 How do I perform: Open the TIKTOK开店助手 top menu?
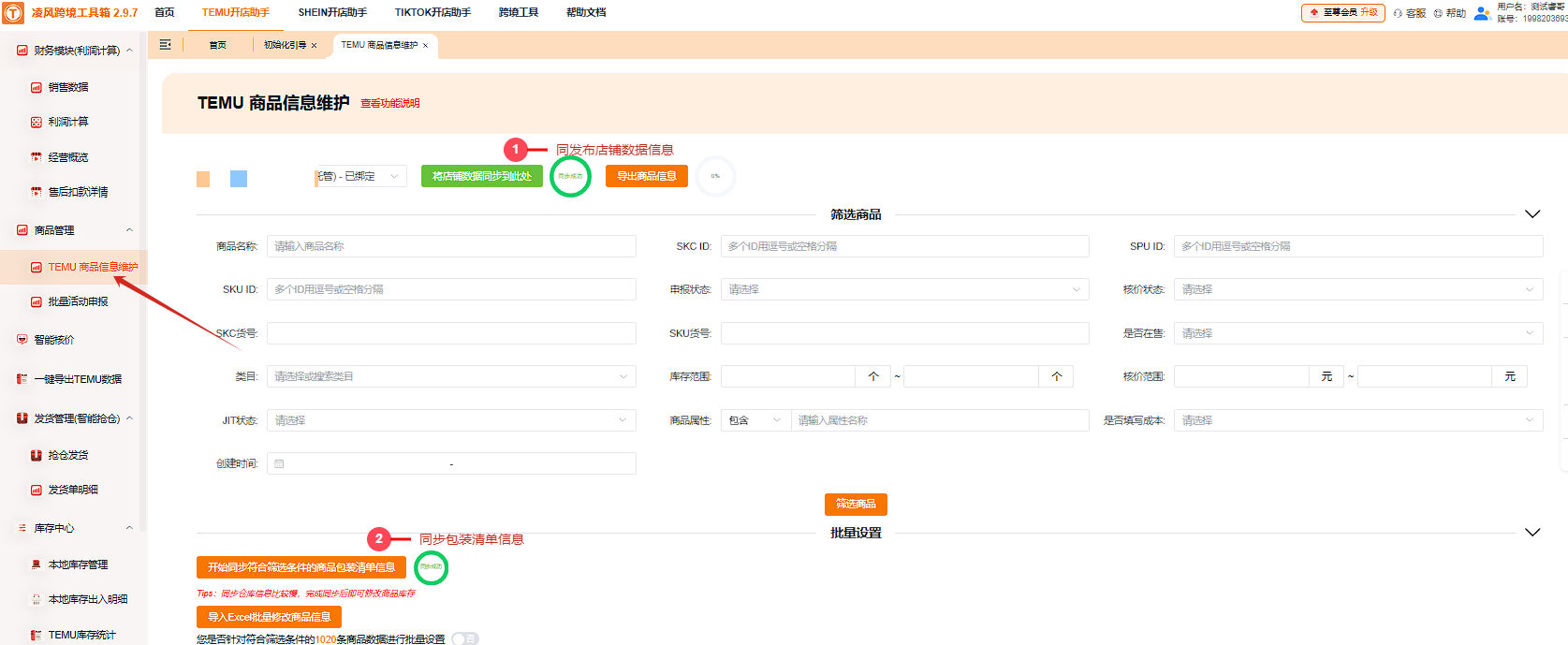point(432,12)
